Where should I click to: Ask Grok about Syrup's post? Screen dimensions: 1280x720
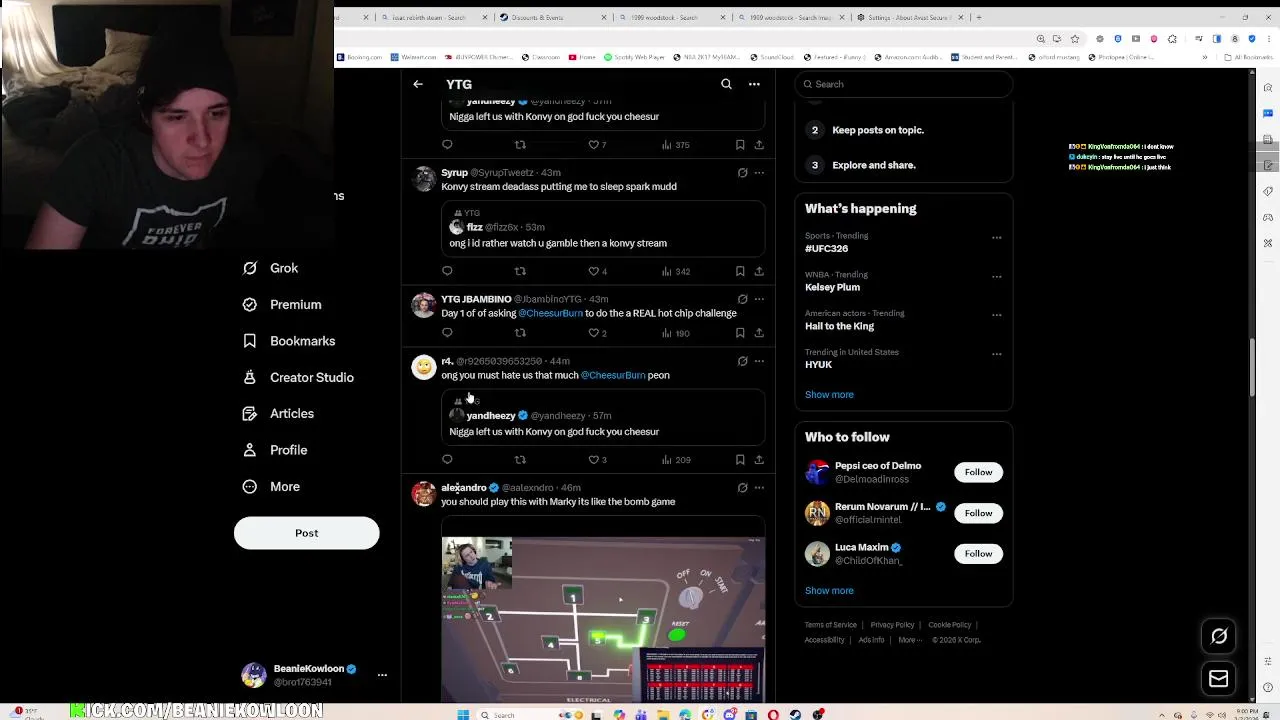[742, 173]
